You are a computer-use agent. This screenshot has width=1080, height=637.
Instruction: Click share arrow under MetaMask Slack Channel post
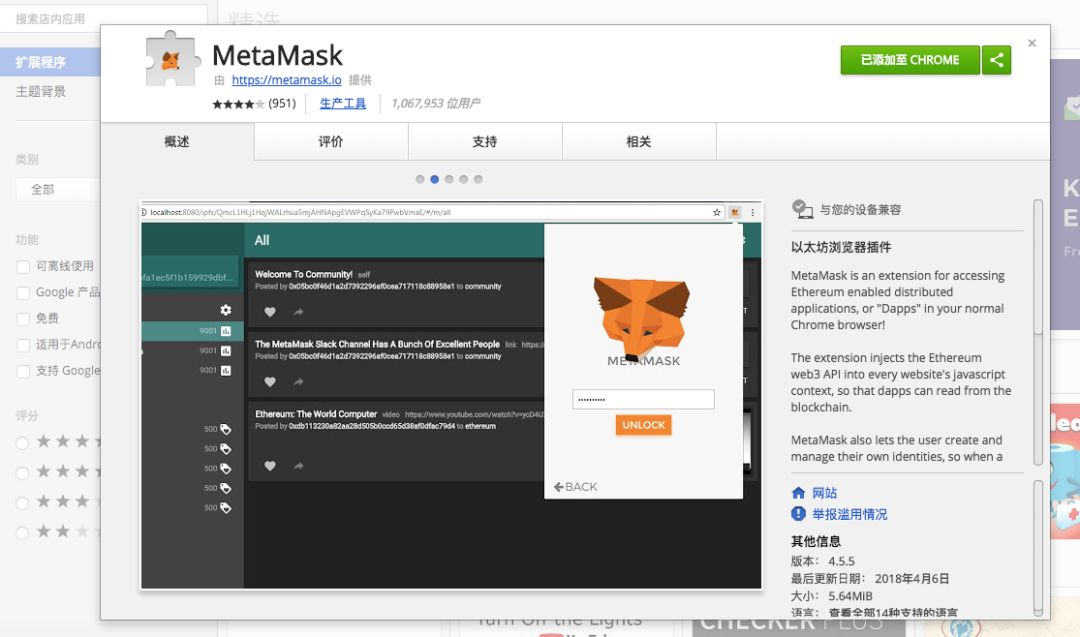click(x=298, y=382)
